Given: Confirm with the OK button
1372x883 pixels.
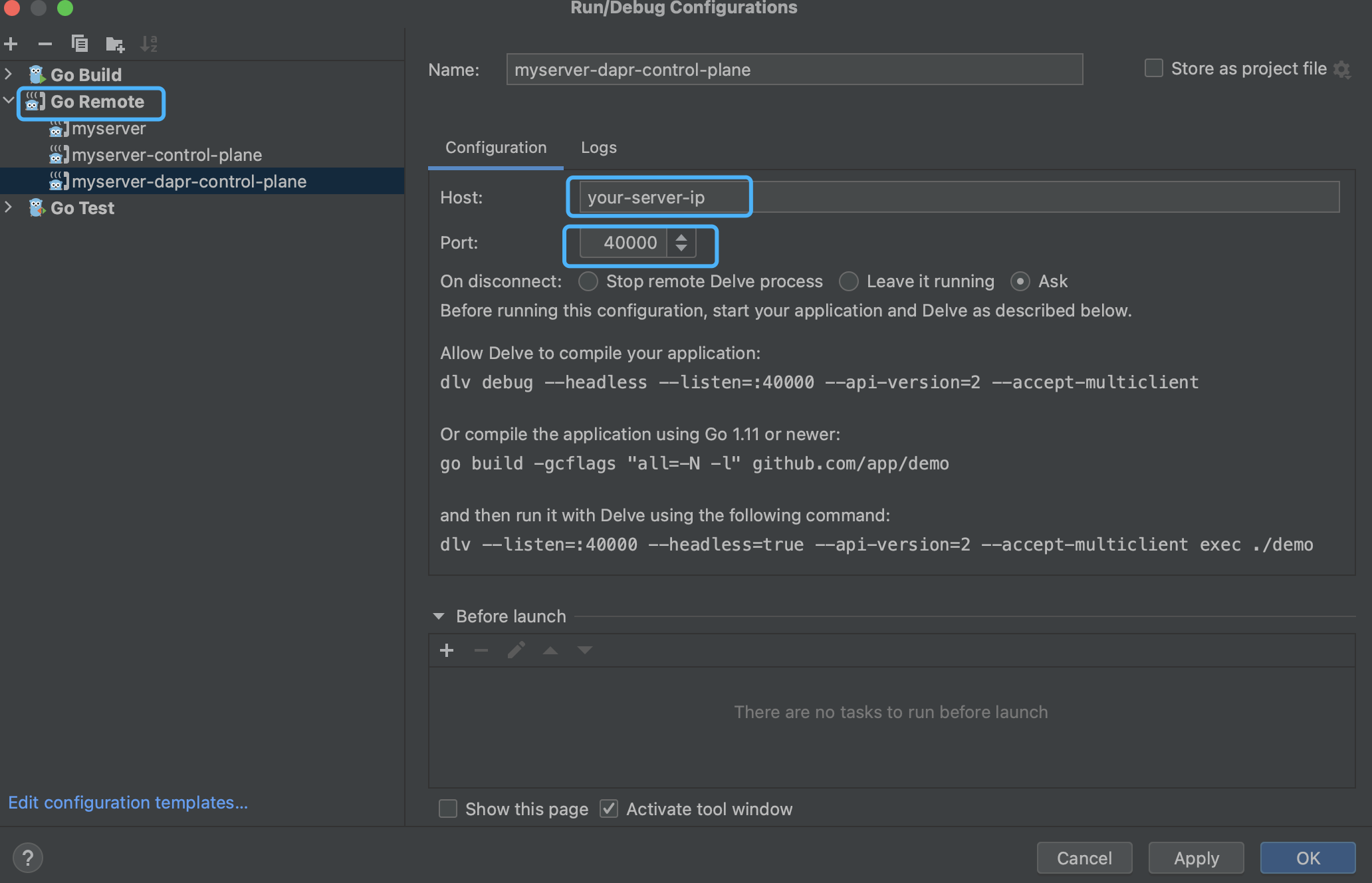Looking at the screenshot, I should pos(1308,858).
